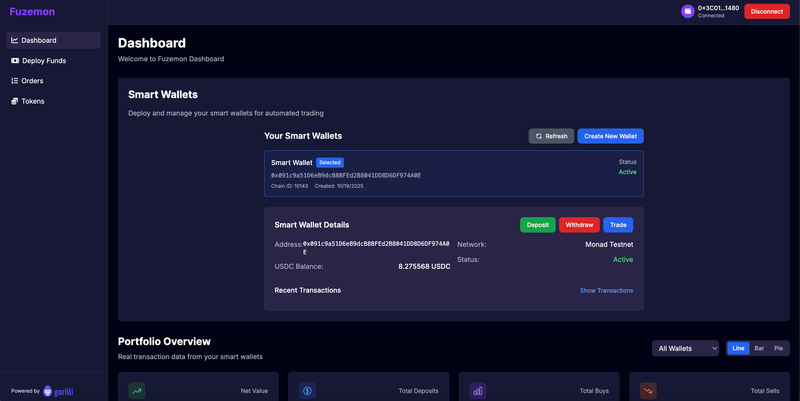800x401 pixels.
Task: Click the Net Value trend icon
Action: 137,390
